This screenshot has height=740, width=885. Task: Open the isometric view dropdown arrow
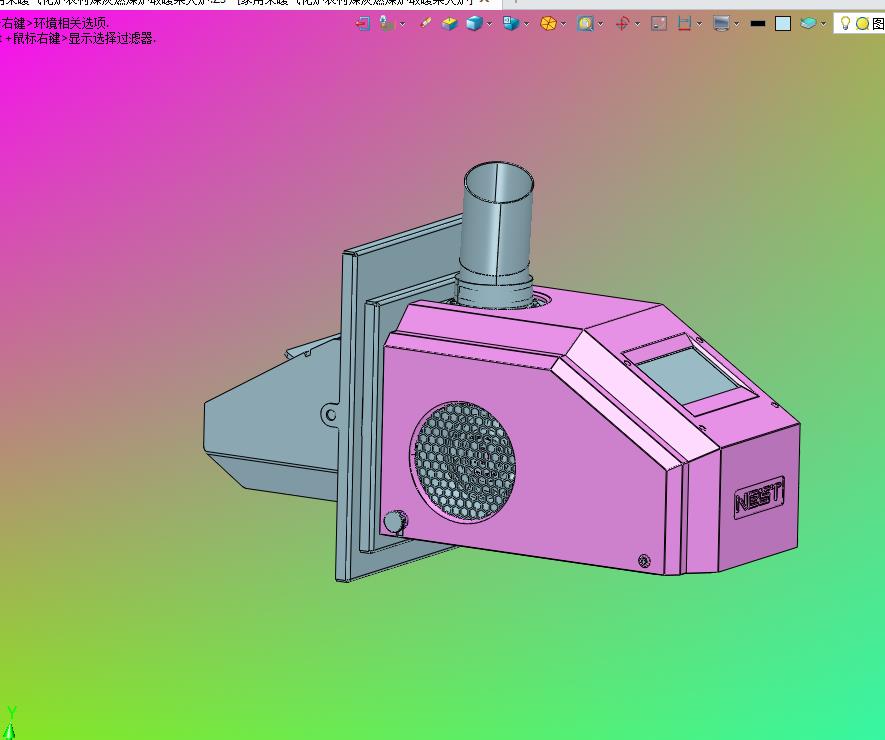(527, 24)
